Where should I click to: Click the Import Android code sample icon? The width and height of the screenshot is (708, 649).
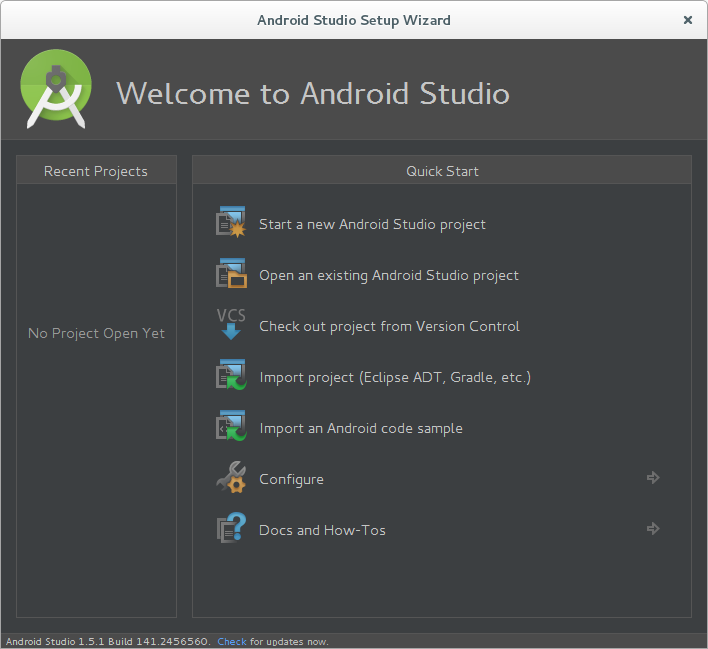[x=231, y=426]
